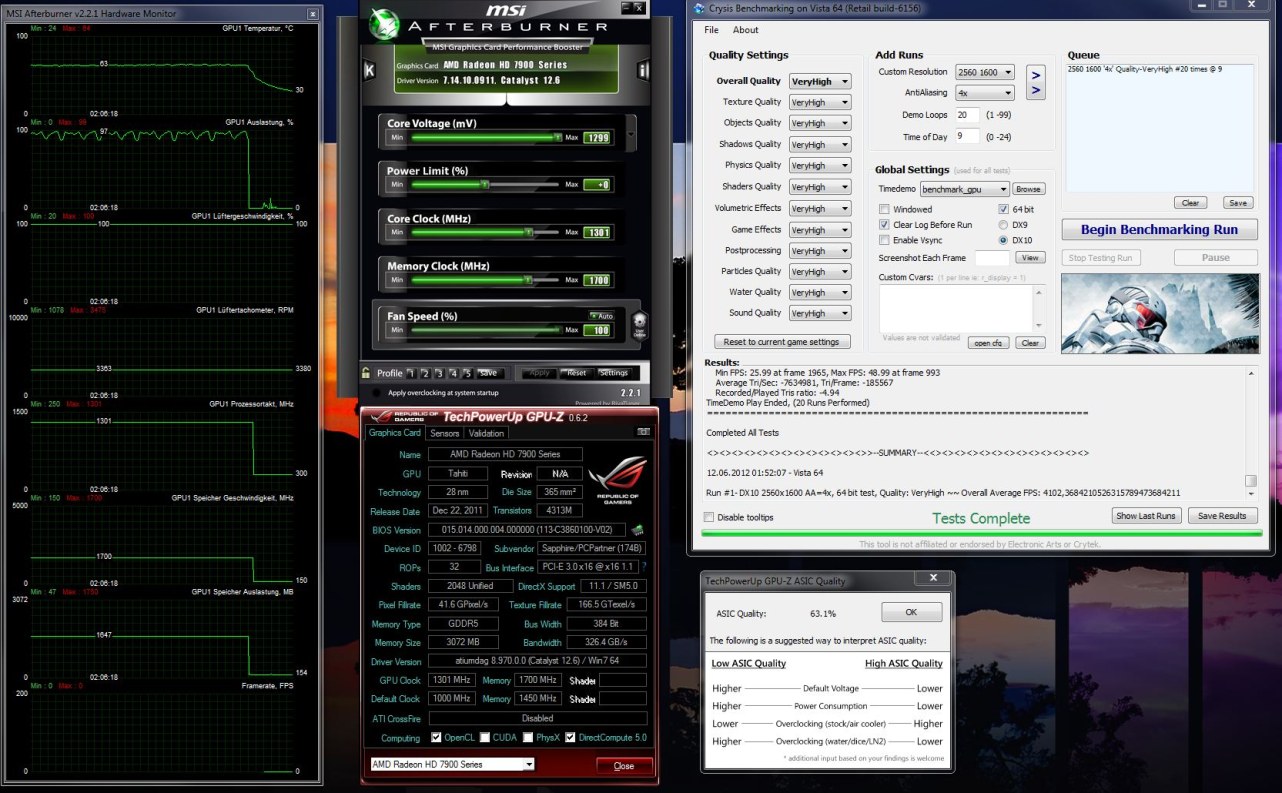This screenshot has width=1282, height=793.
Task: Select the DX9 radio button
Action: click(x=1003, y=225)
